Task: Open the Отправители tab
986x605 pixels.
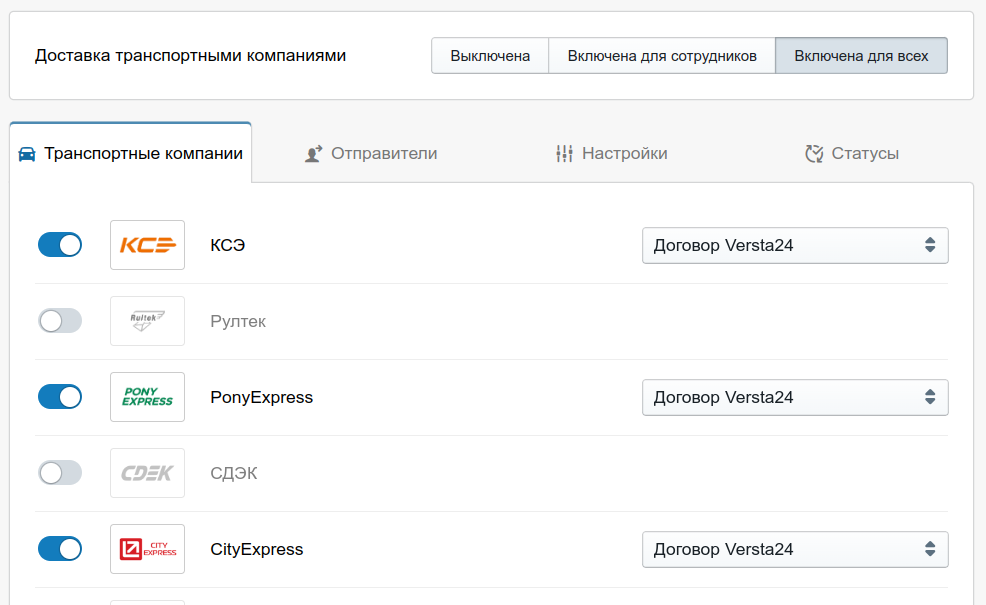Action: coord(371,153)
